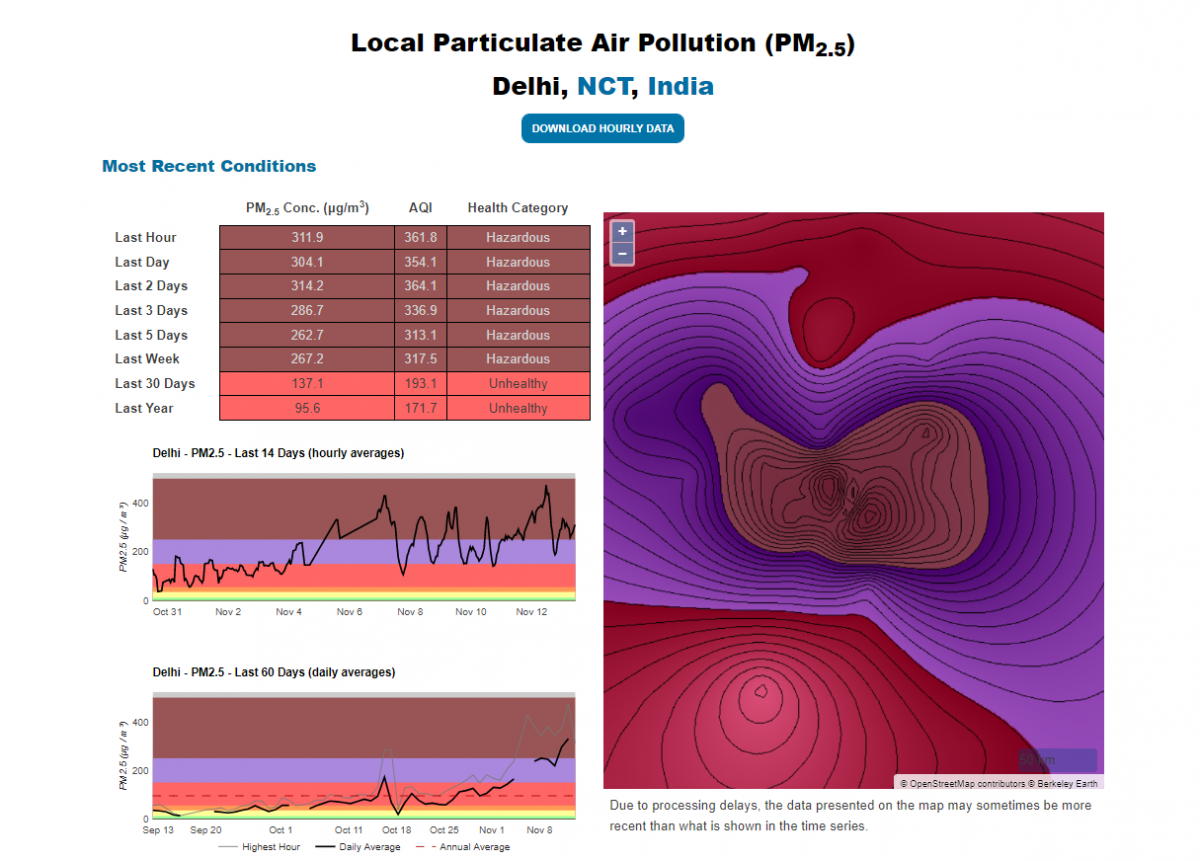Click the map scale bar
Viewport: 1200px width, 861px height.
pos(1057,760)
